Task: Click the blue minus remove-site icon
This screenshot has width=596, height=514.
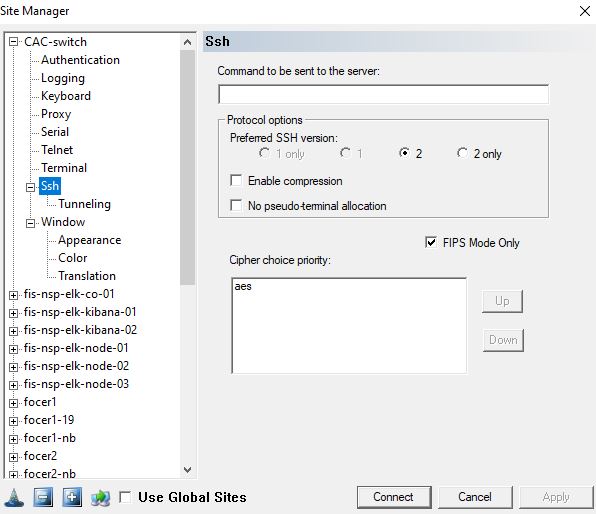Action: click(x=43, y=497)
